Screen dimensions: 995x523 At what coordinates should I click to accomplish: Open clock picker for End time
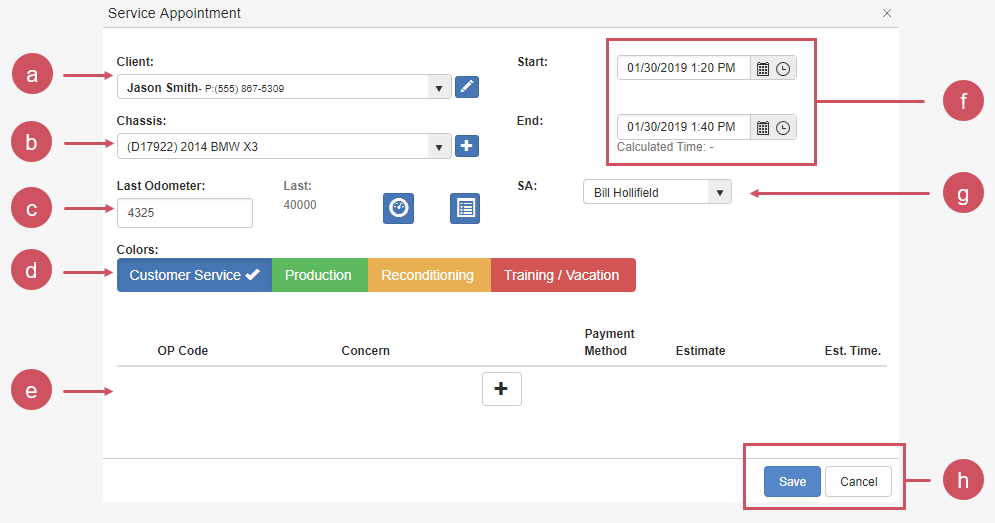tap(783, 128)
